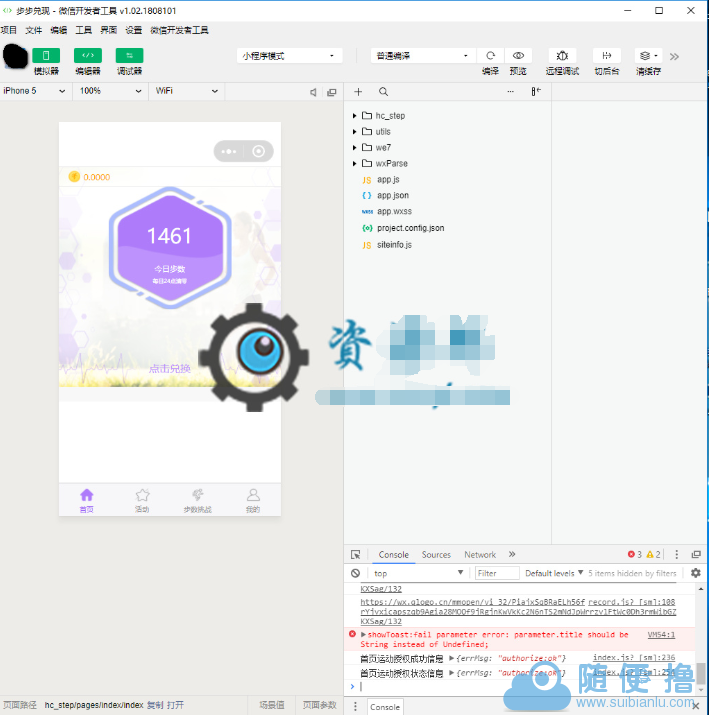Viewport: 709px width, 715px height.
Task: Open the 微信开发者工具 menu
Action: 179,30
